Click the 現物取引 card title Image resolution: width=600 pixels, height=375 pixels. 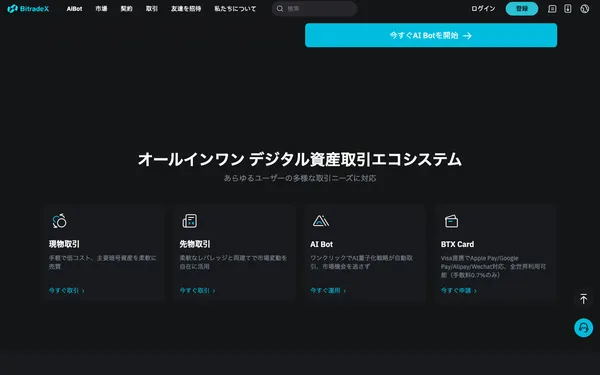[64, 244]
